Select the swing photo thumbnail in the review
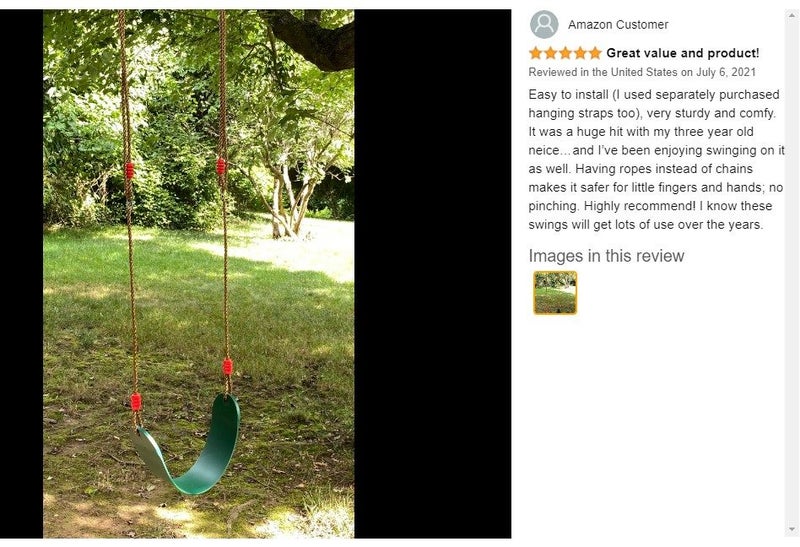Screen dimensions: 800x547 [555, 292]
